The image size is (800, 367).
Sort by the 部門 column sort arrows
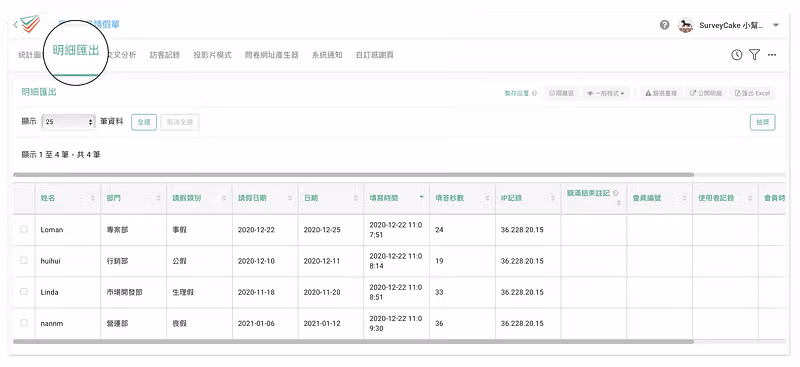pyautogui.click(x=158, y=198)
